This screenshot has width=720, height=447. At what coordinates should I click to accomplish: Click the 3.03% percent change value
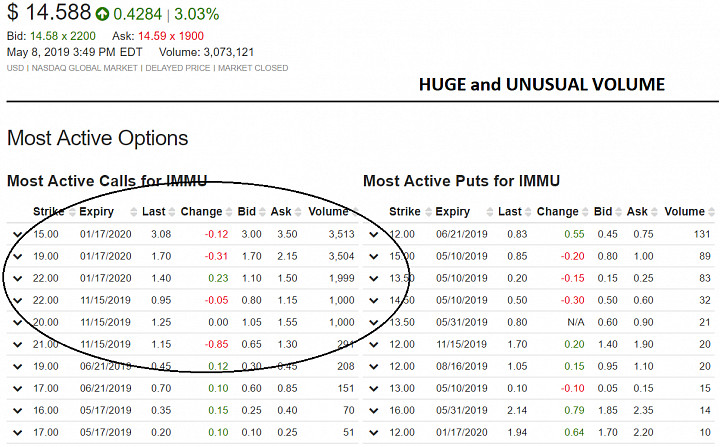pyautogui.click(x=197, y=14)
